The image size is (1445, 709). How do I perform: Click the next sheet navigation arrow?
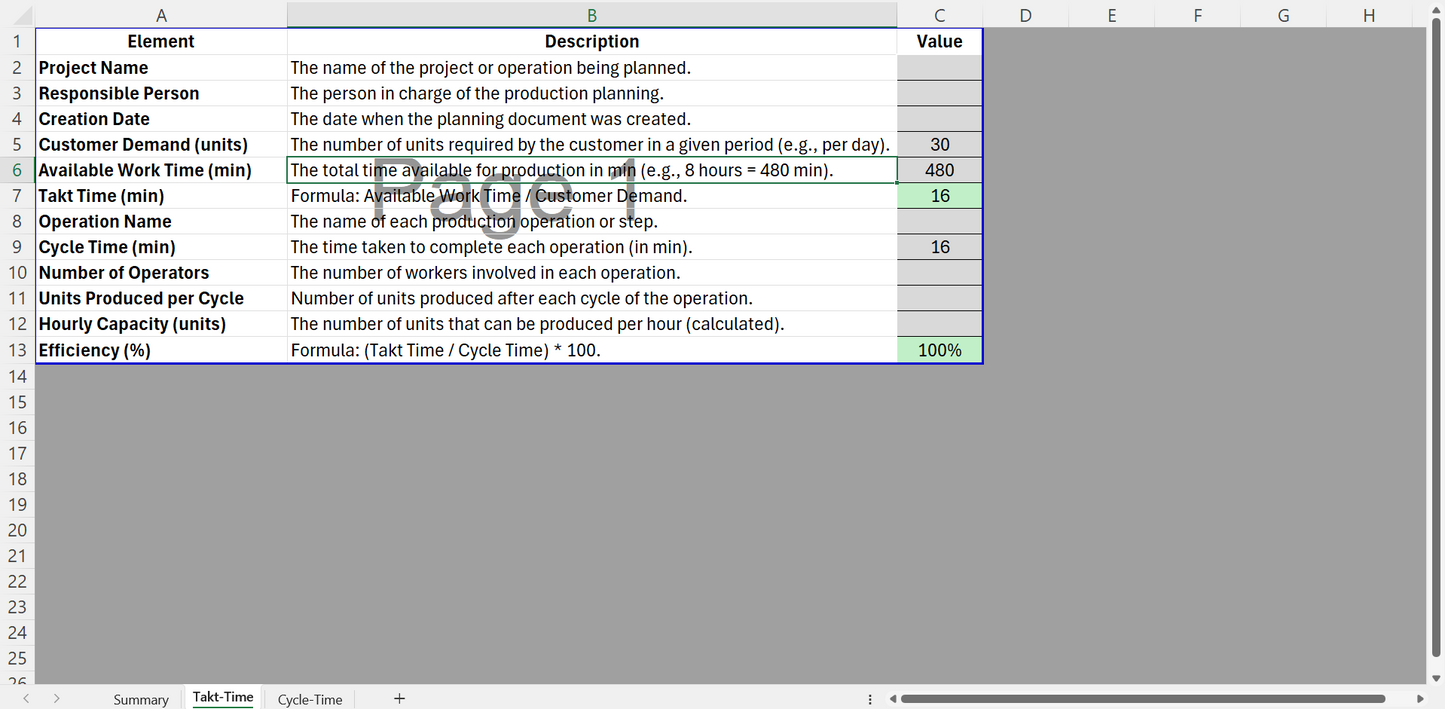[57, 699]
